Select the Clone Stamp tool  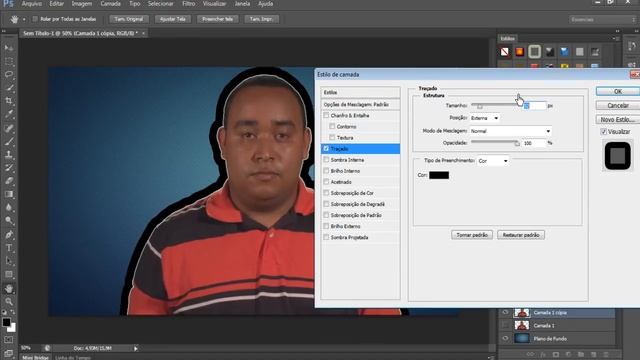coord(9,155)
